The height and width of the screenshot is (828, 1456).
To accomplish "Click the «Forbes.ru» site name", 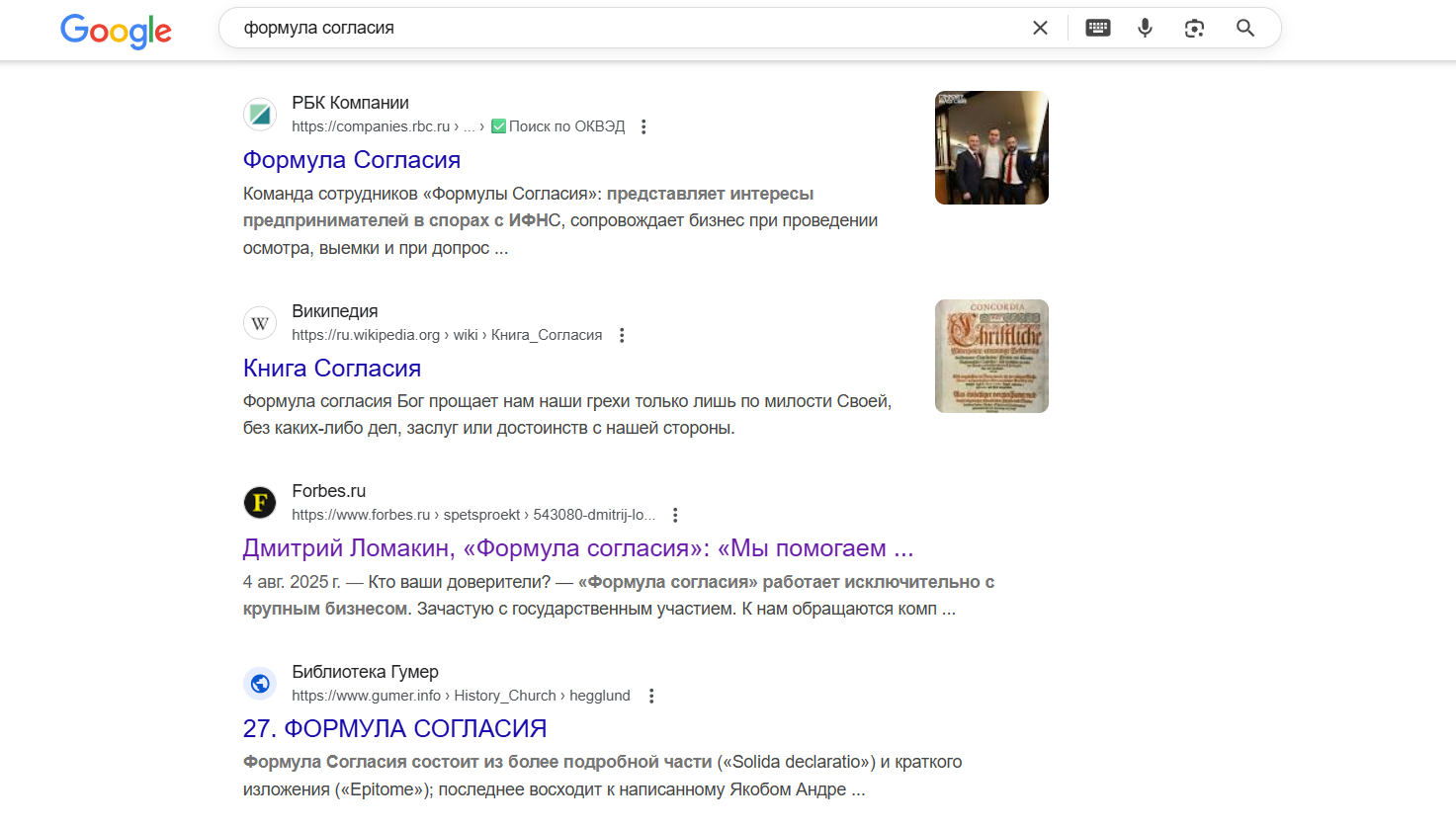I will (329, 491).
